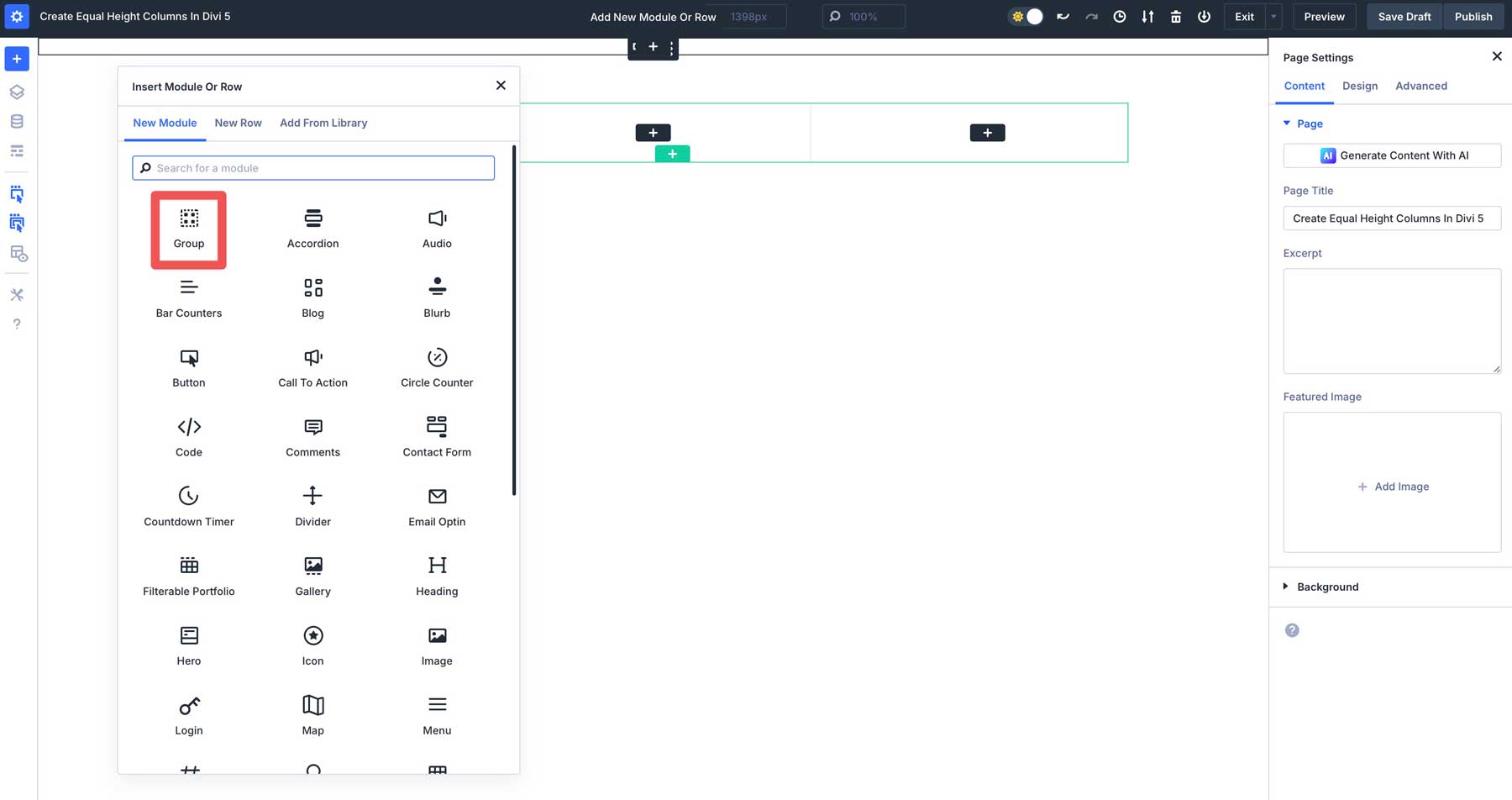Click inside the module search field
Screen dimensions: 1512x800
pos(312,167)
